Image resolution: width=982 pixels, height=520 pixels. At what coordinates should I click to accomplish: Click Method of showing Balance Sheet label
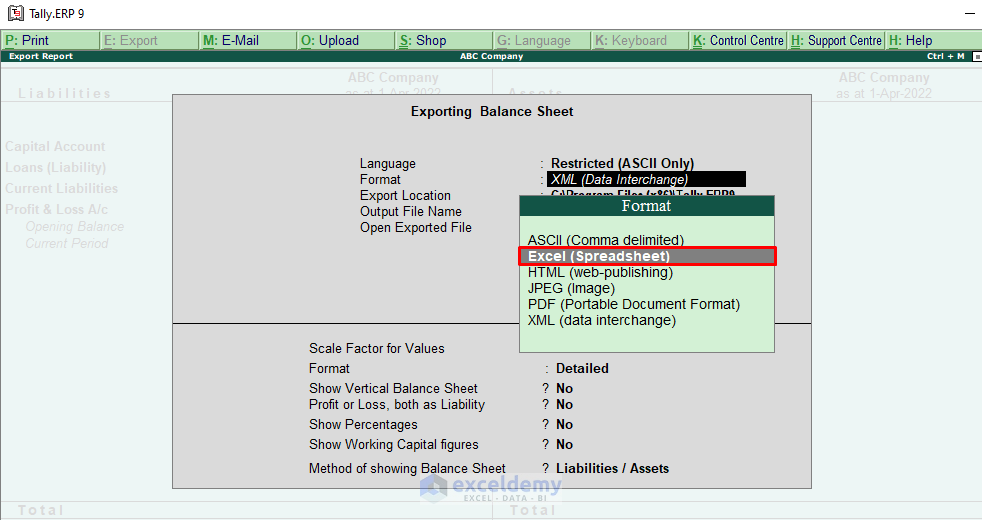pyautogui.click(x=407, y=469)
